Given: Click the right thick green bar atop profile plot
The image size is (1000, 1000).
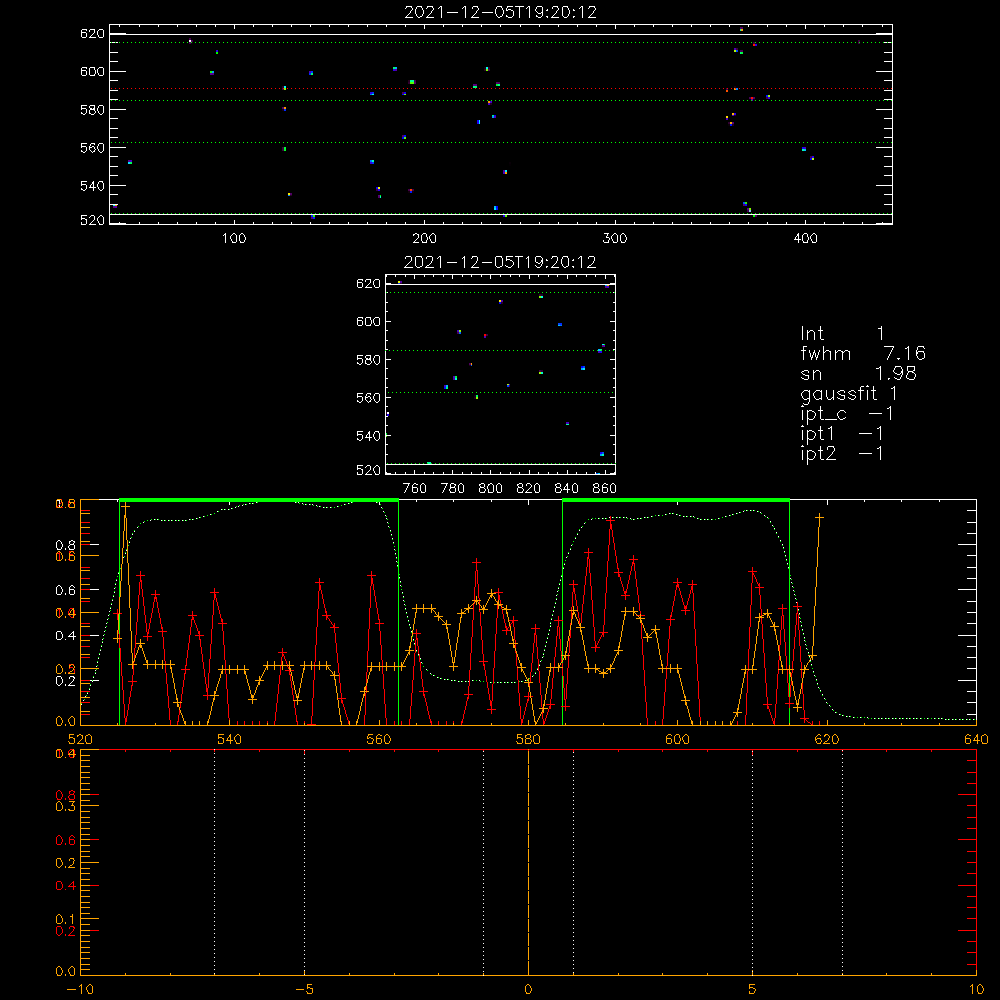Looking at the screenshot, I should coord(676,501).
